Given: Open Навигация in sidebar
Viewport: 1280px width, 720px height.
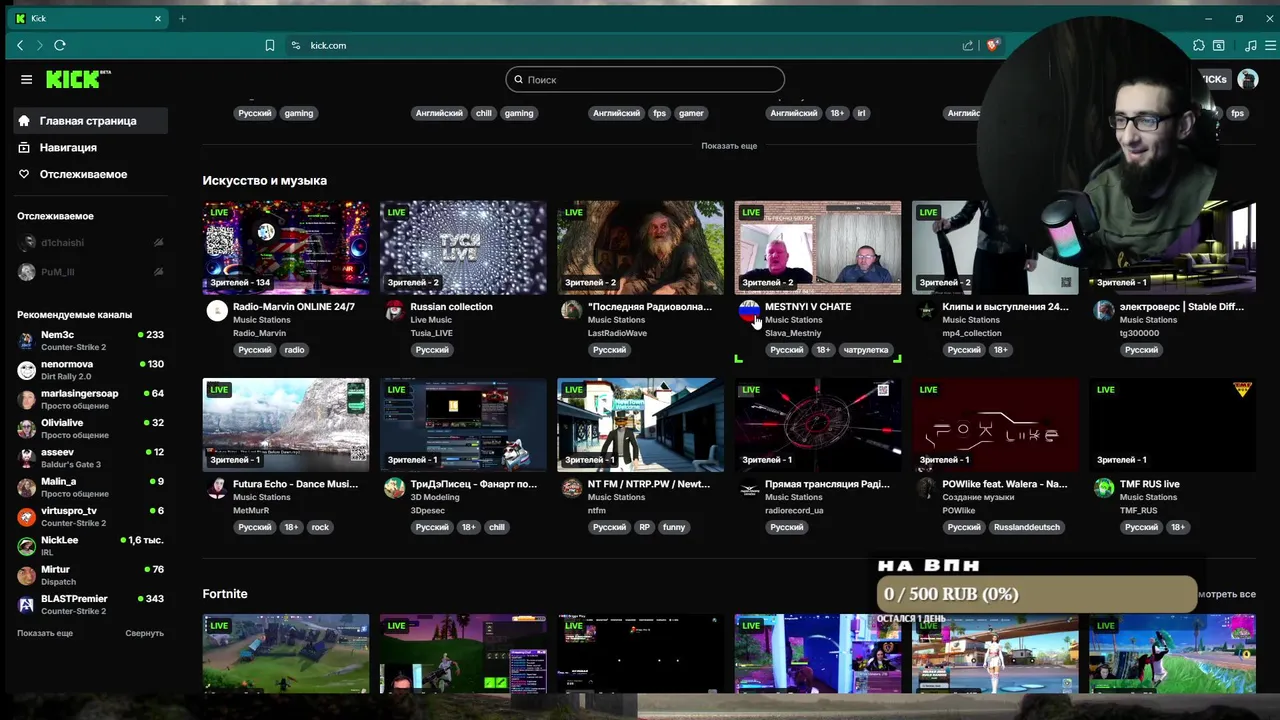Looking at the screenshot, I should 90,147.
